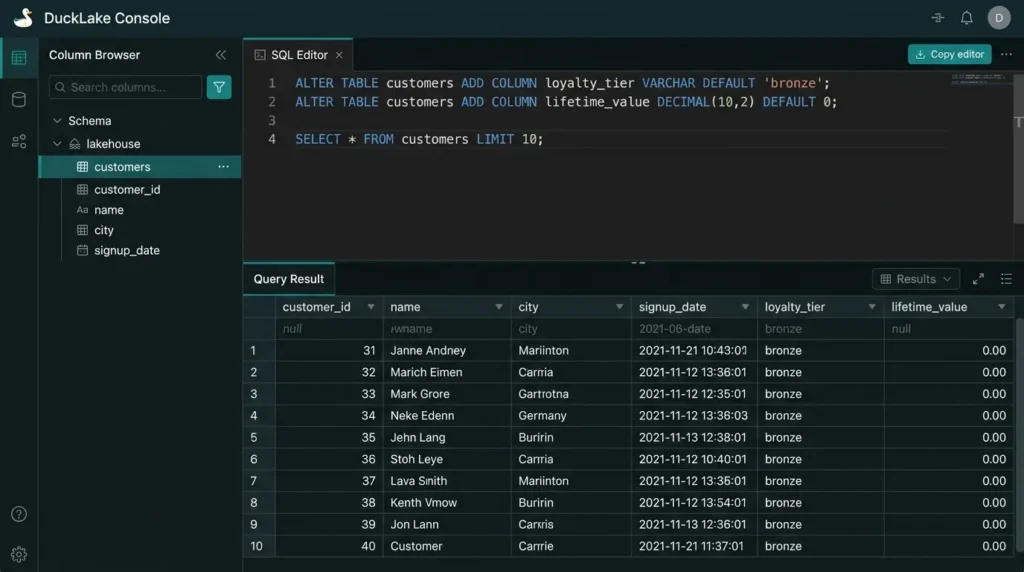Select customer_id column in tree
Image resolution: width=1024 pixels, height=572 pixels.
pos(127,189)
